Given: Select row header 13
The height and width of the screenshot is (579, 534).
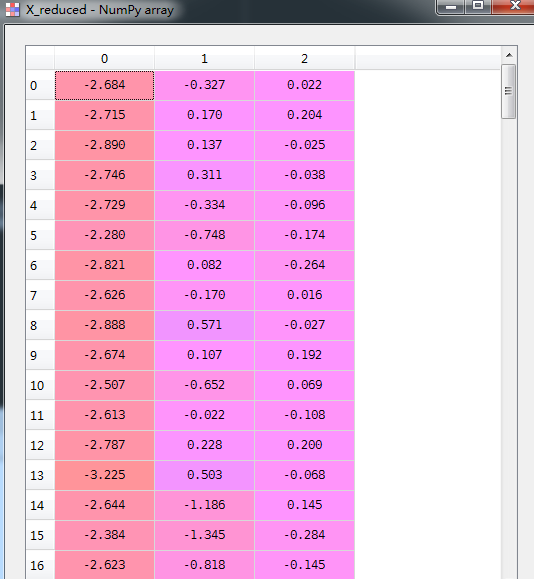Looking at the screenshot, I should 40,475.
